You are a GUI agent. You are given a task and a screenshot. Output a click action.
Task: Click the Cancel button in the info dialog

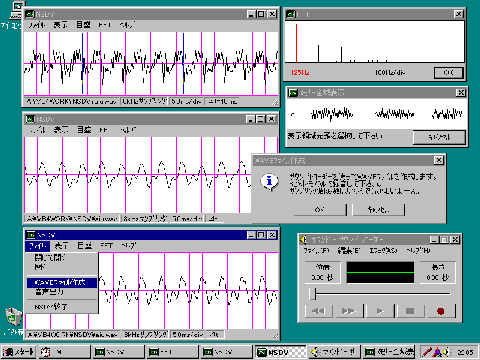tap(378, 210)
